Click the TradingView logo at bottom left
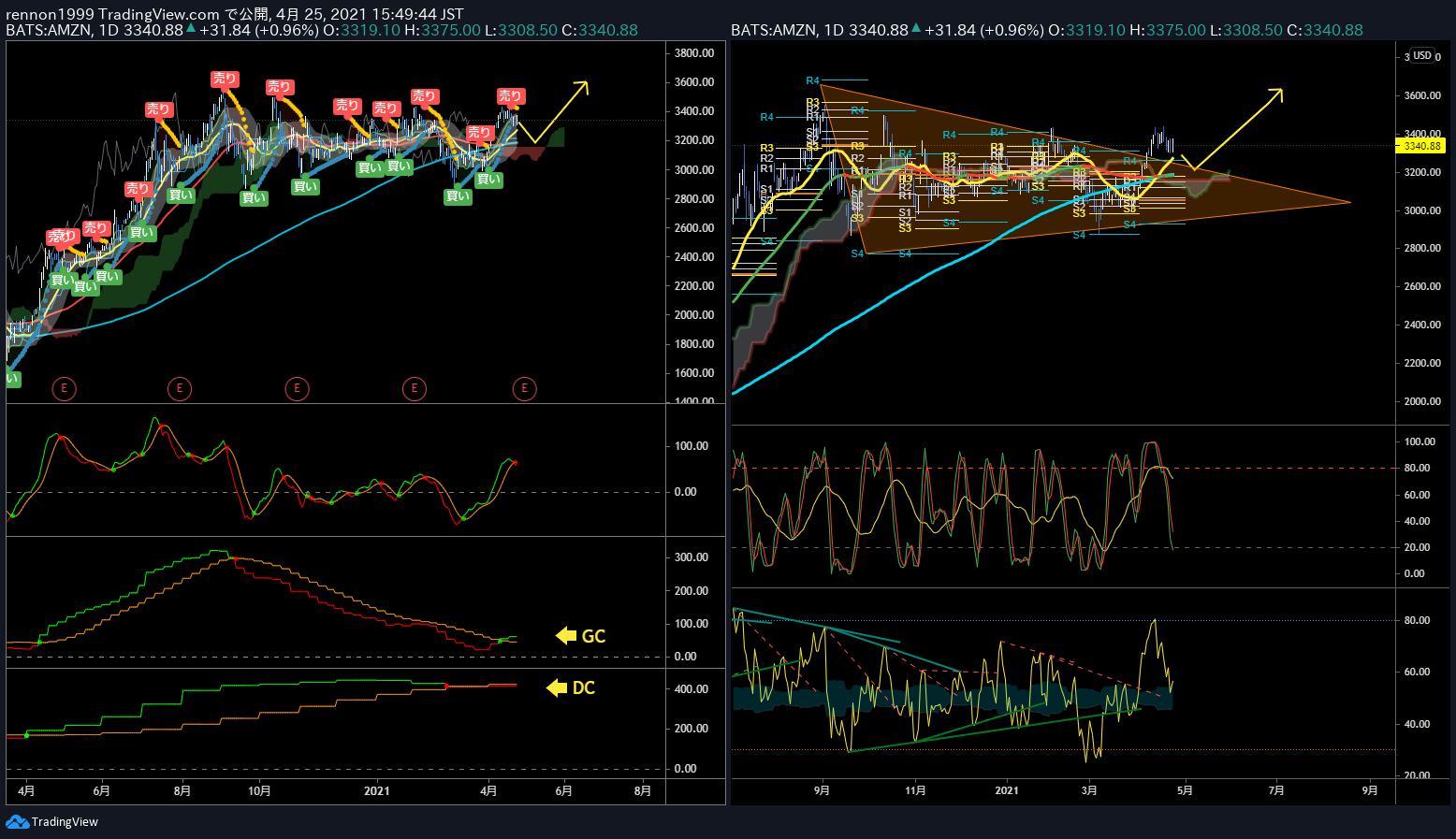This screenshot has height=839, width=1456. point(52,821)
